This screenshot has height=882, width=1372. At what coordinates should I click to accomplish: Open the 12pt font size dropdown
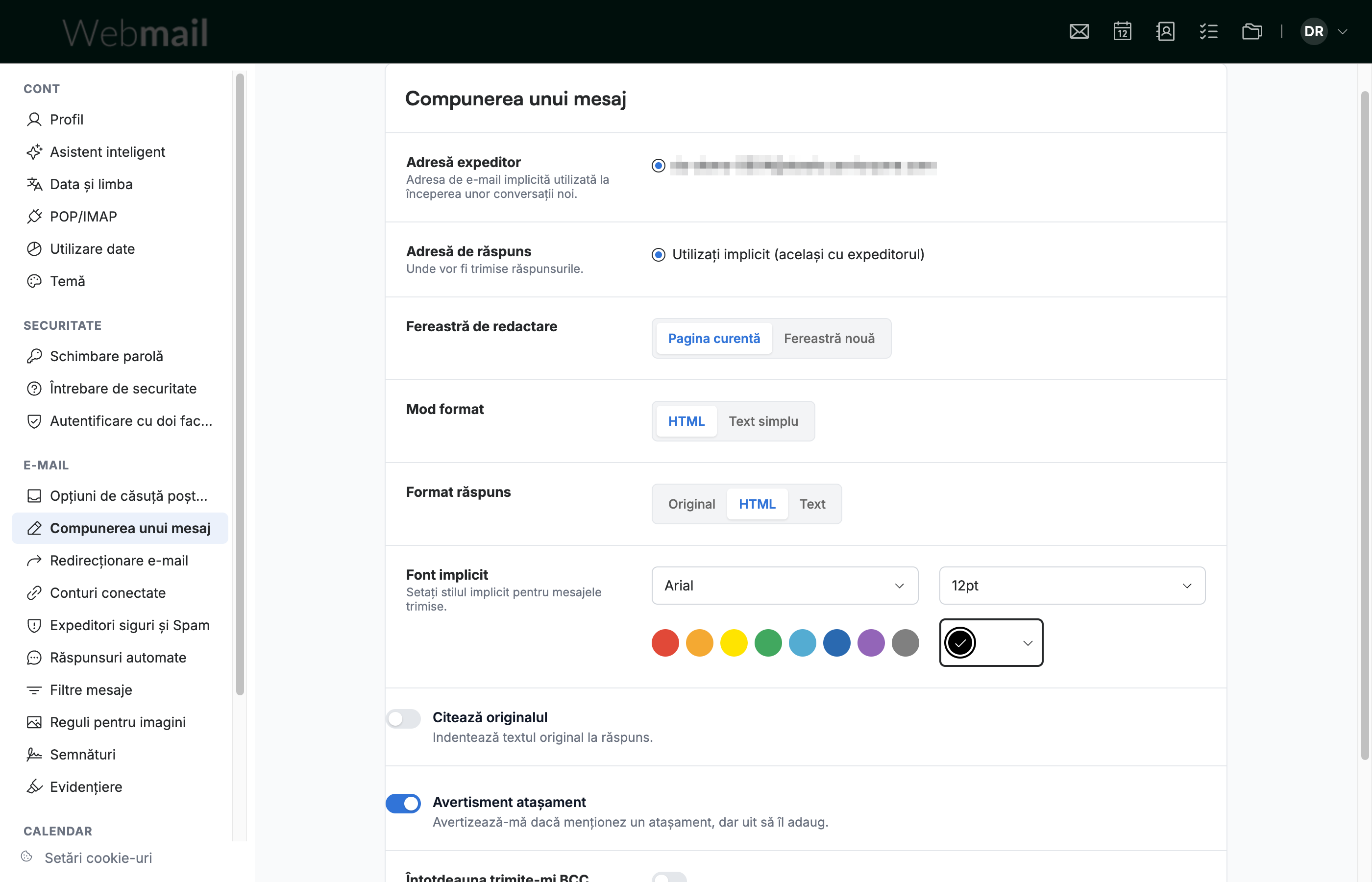1072,586
